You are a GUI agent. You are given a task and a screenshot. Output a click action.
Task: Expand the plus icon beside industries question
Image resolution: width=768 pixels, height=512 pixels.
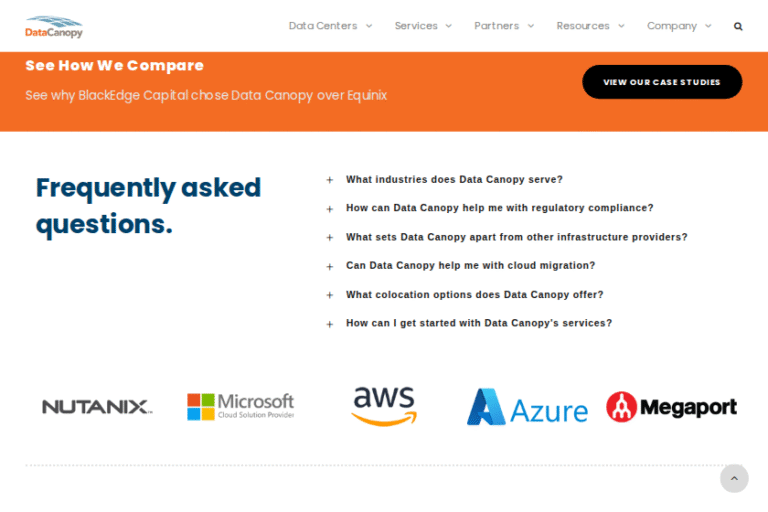(330, 181)
